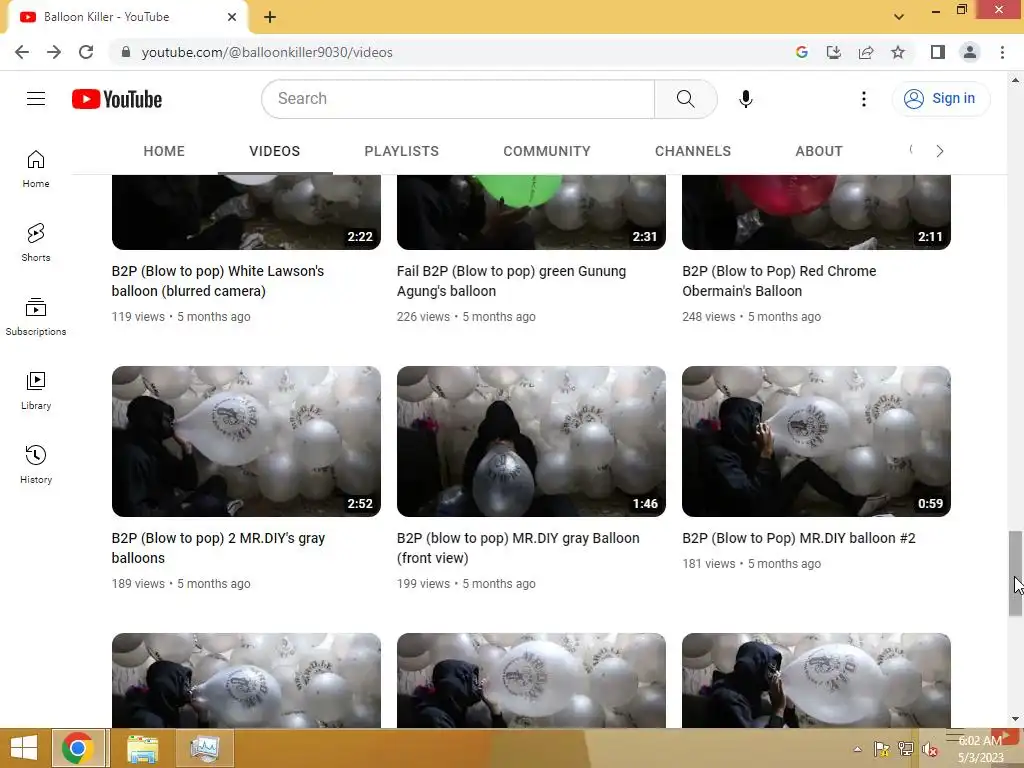Image resolution: width=1024 pixels, height=768 pixels.
Task: Click the muted volume tray icon
Action: [928, 749]
